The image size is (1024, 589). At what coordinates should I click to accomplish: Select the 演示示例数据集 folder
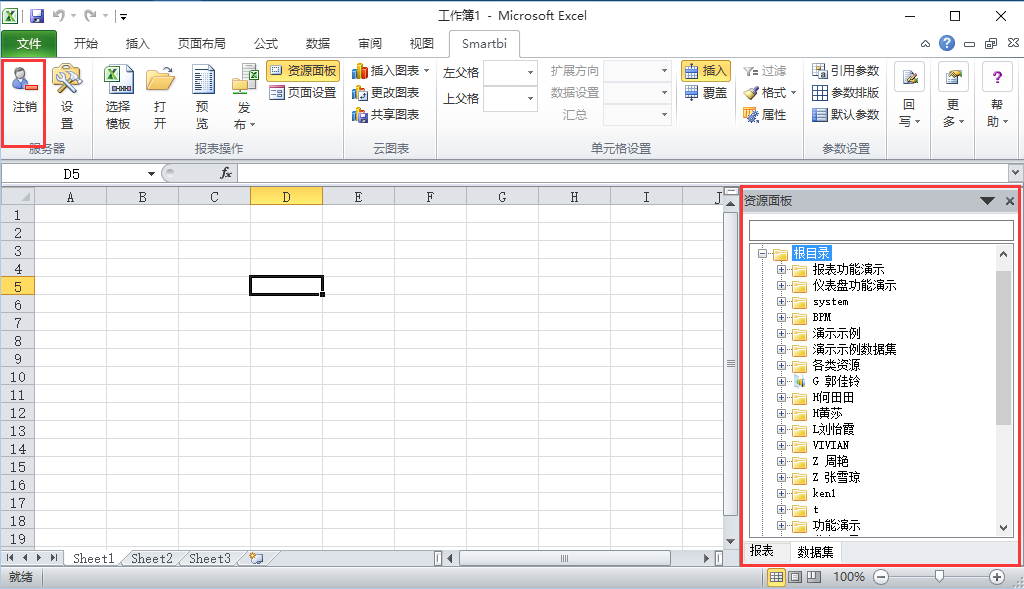click(854, 349)
